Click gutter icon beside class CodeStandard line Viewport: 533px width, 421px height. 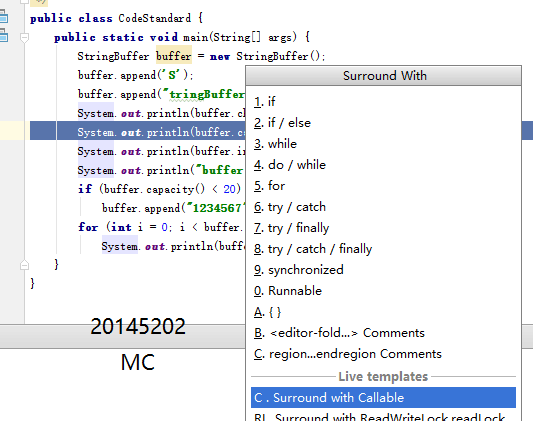(x=3, y=16)
